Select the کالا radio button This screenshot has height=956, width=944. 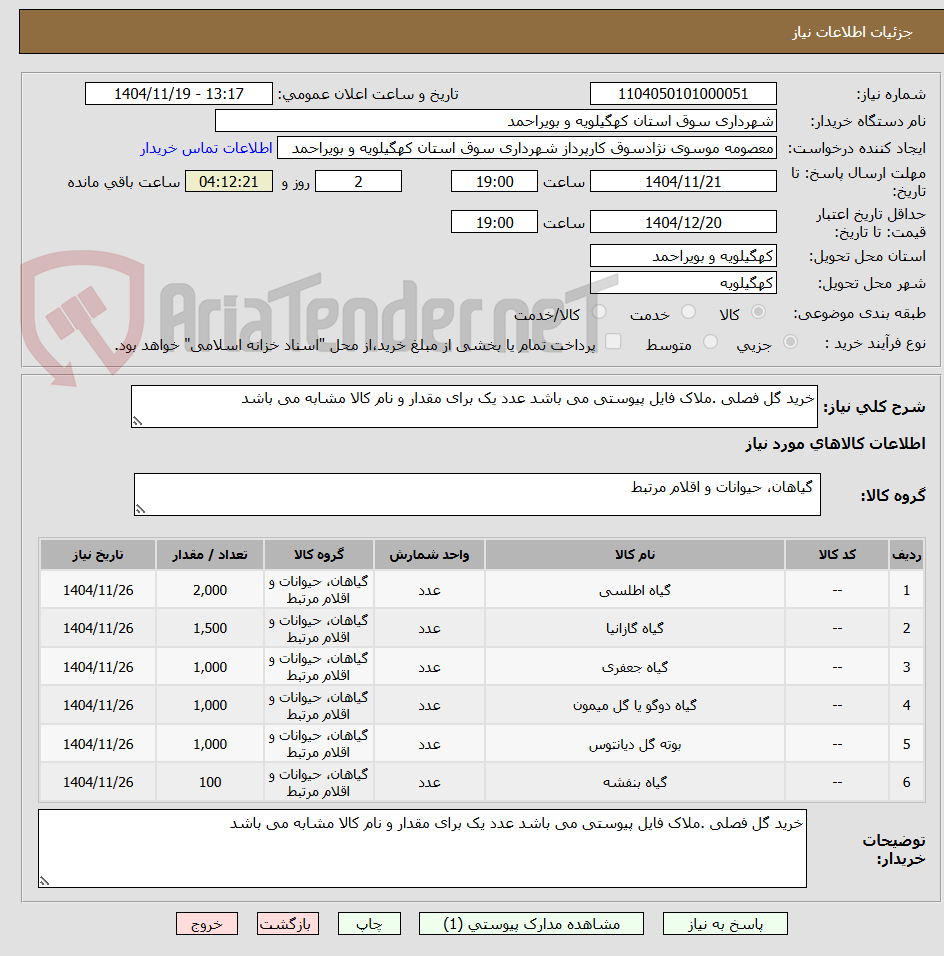[x=758, y=312]
